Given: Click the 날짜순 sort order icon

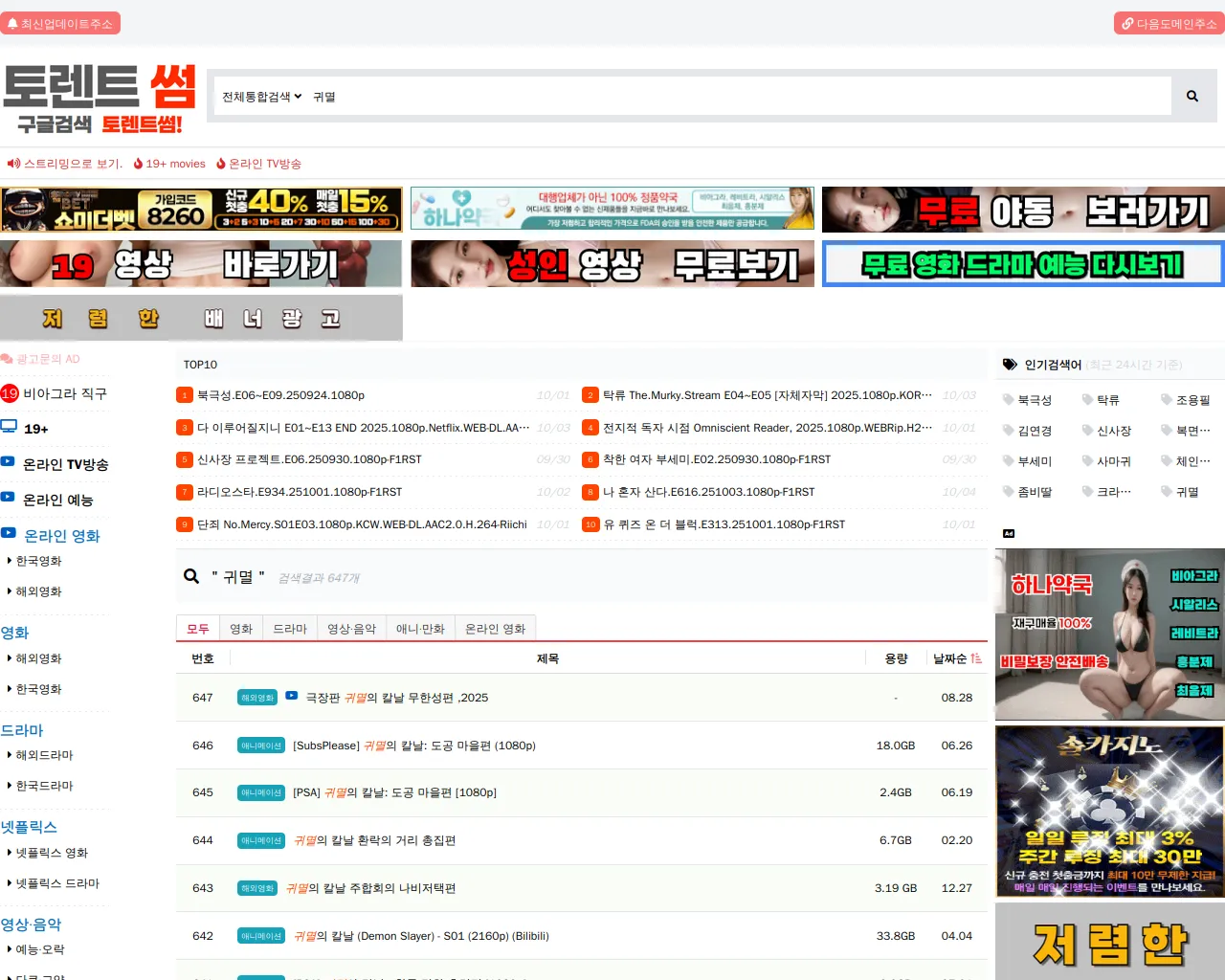Looking at the screenshot, I should (x=976, y=658).
